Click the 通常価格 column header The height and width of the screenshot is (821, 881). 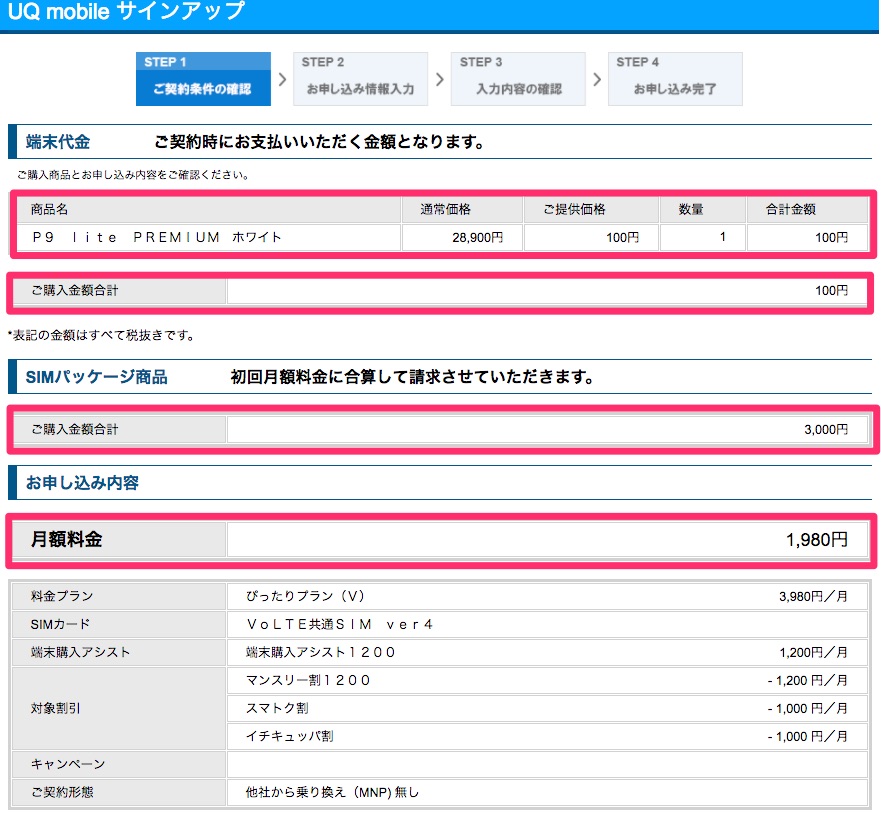coord(462,210)
